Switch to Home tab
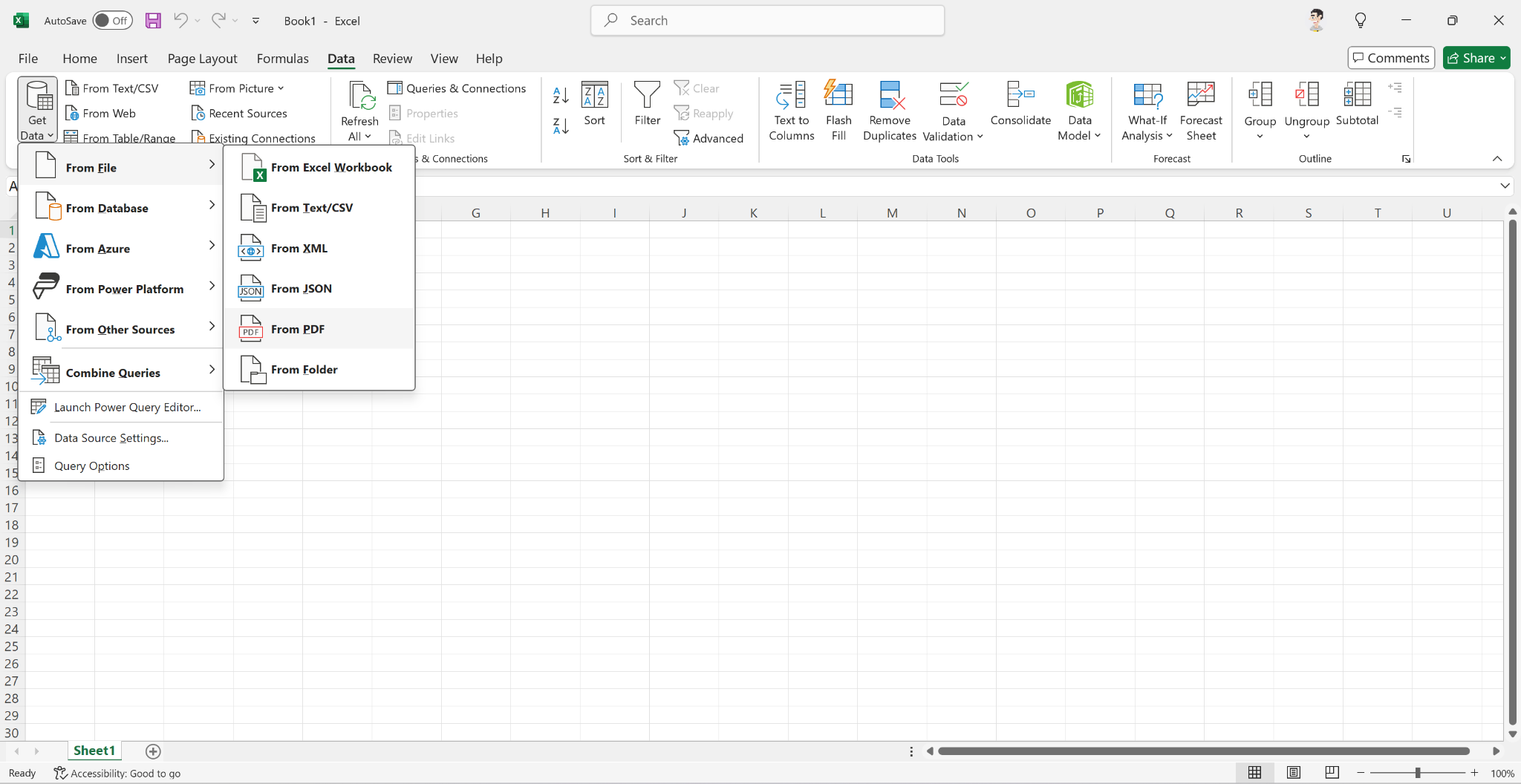This screenshot has height=784, width=1521. click(x=79, y=59)
